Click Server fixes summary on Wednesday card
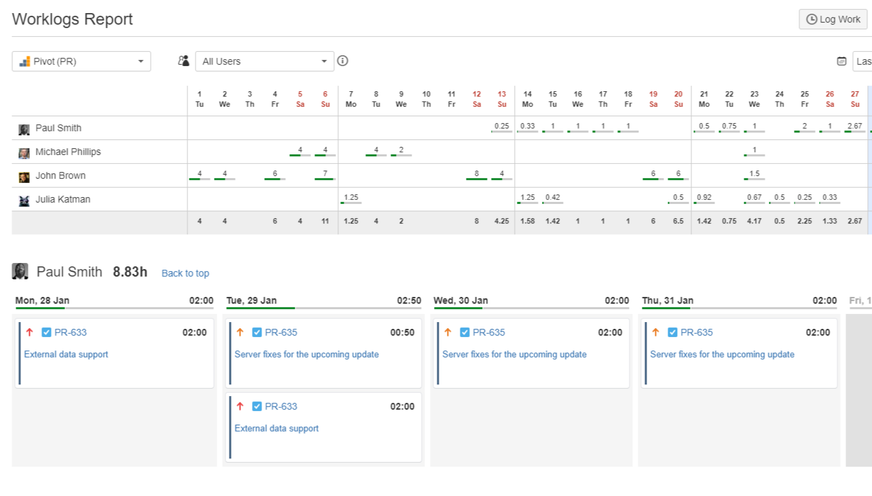 [x=514, y=354]
